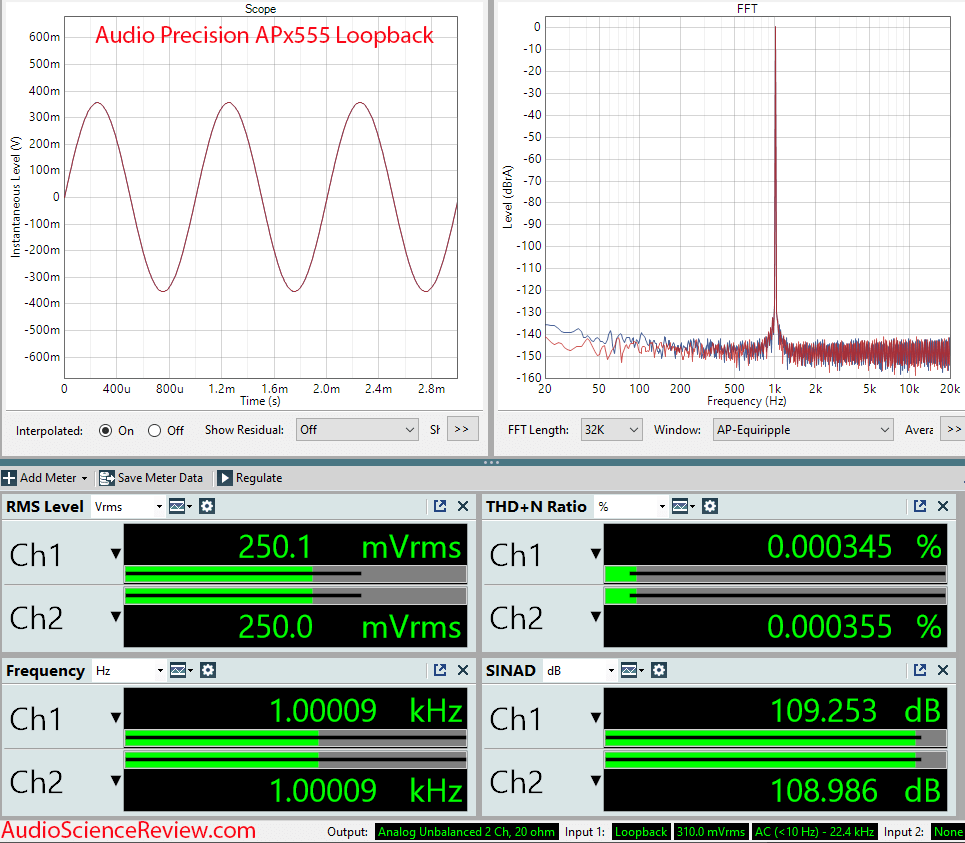Open SINAD meter graph view icon

[x=629, y=670]
